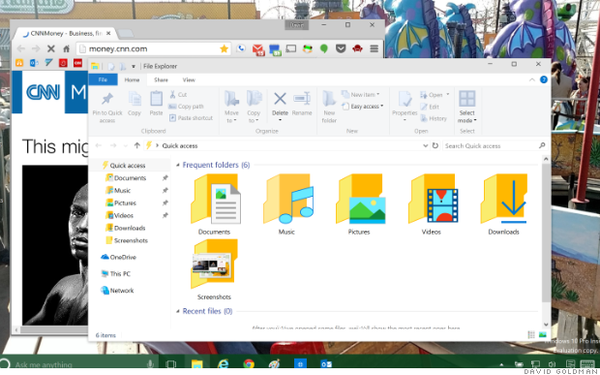The width and height of the screenshot is (600, 375).
Task: Open the quick access toolbar dropdown
Action: 134,66
